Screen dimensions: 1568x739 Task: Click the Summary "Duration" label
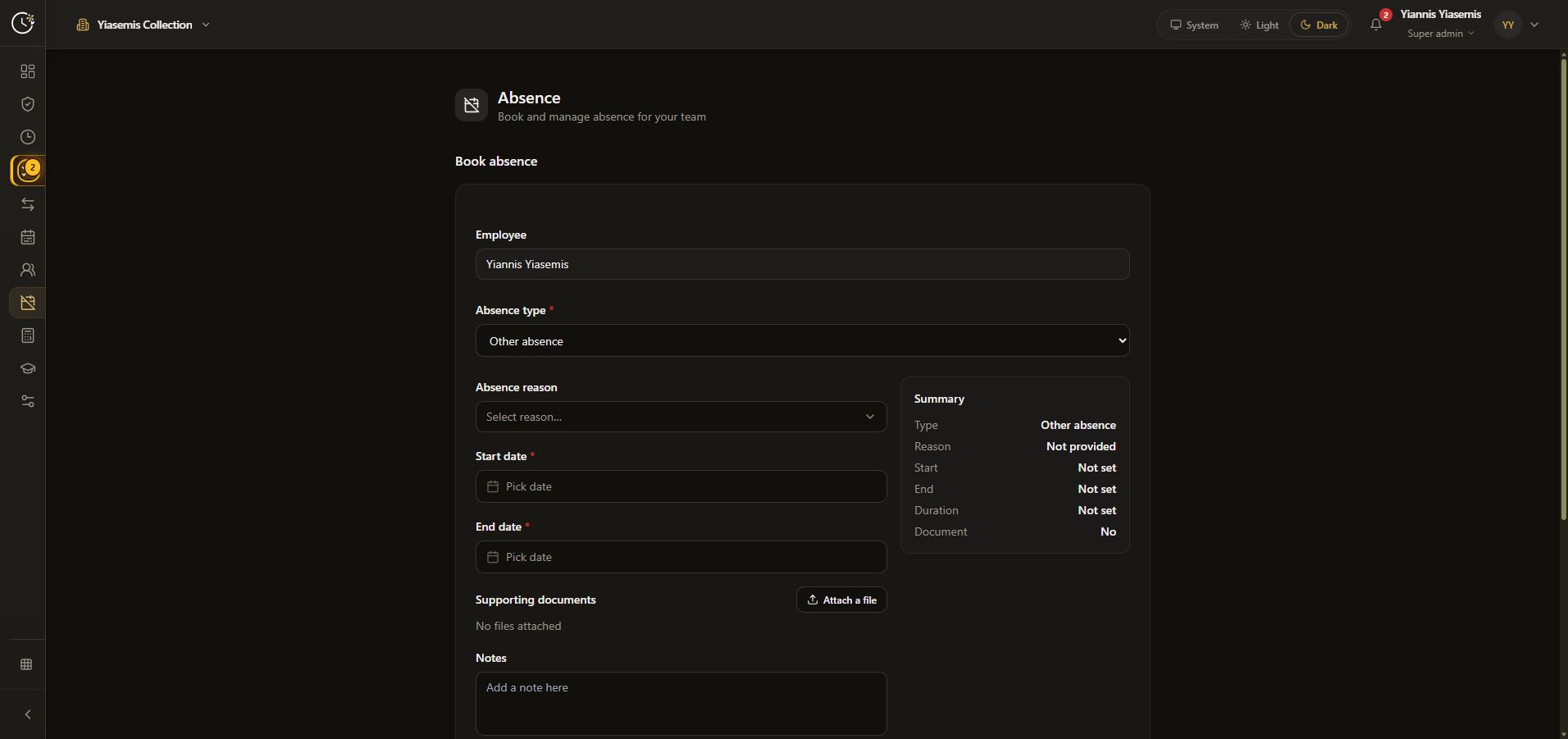tap(937, 510)
